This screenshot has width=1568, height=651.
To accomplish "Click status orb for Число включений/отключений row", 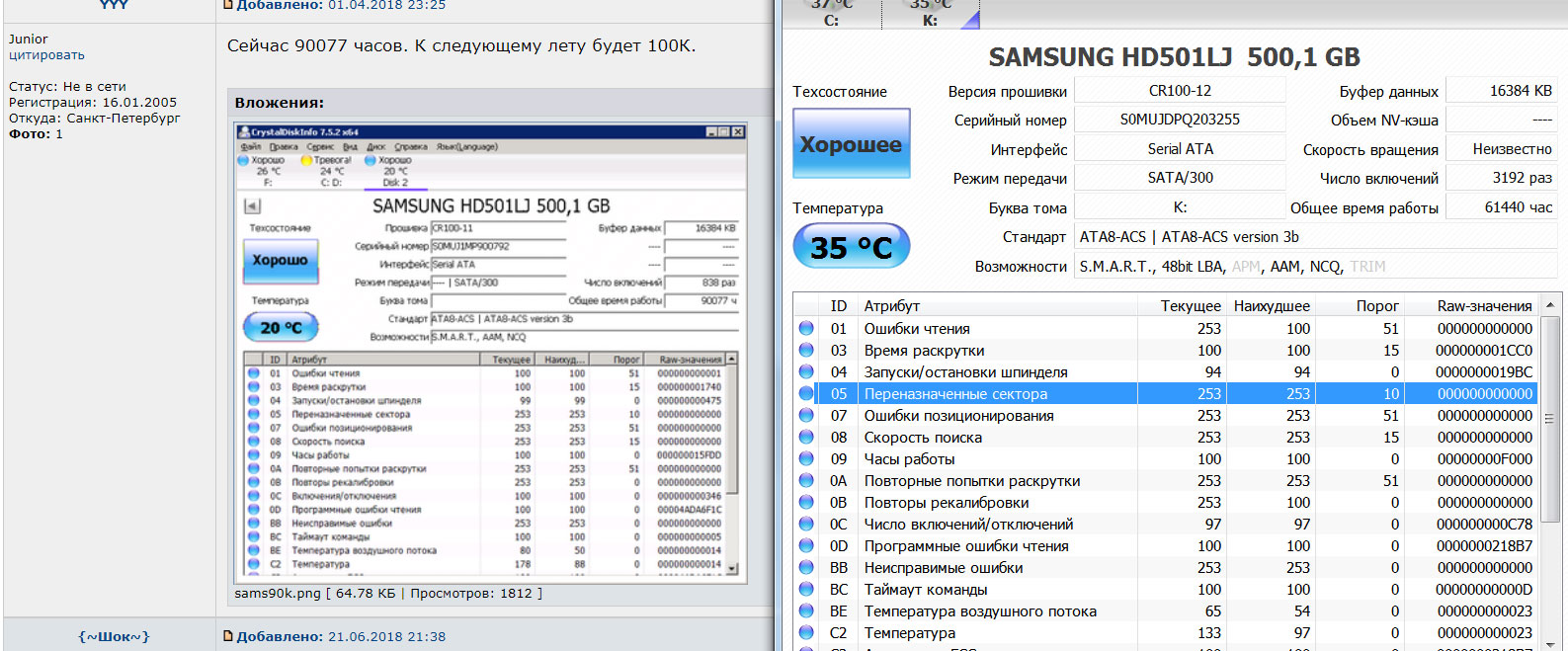I will coord(806,524).
